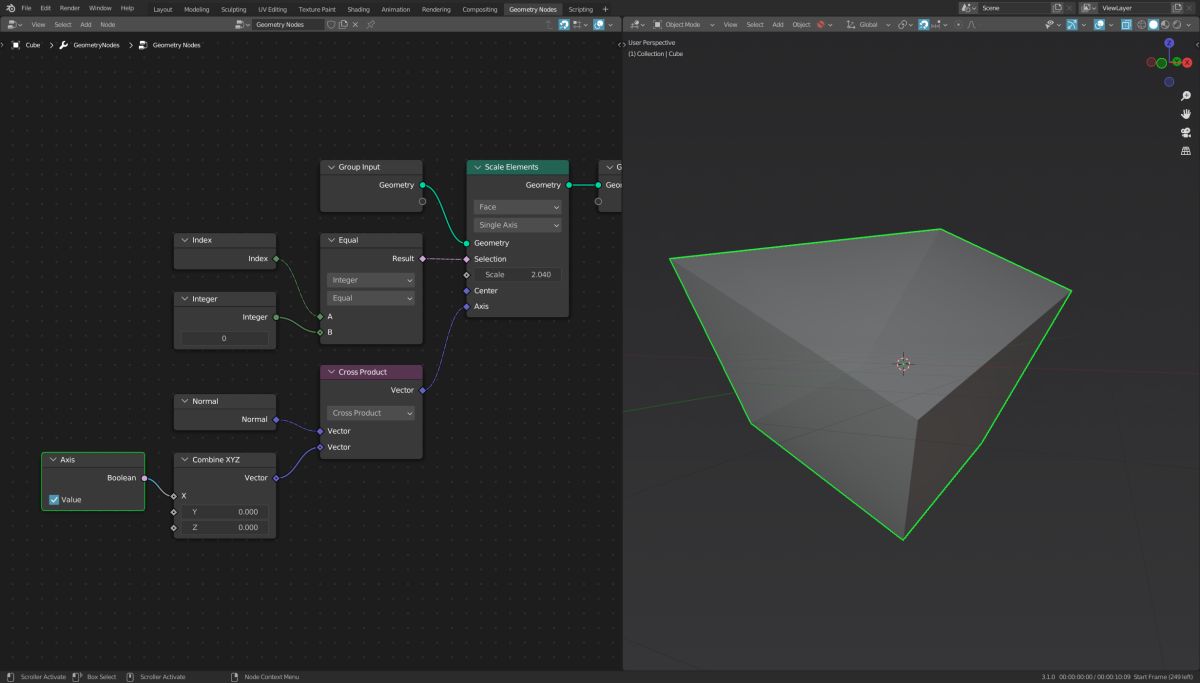Pin the Geometry Nodes tree with pin icon
The image size is (1200, 683).
point(371,24)
